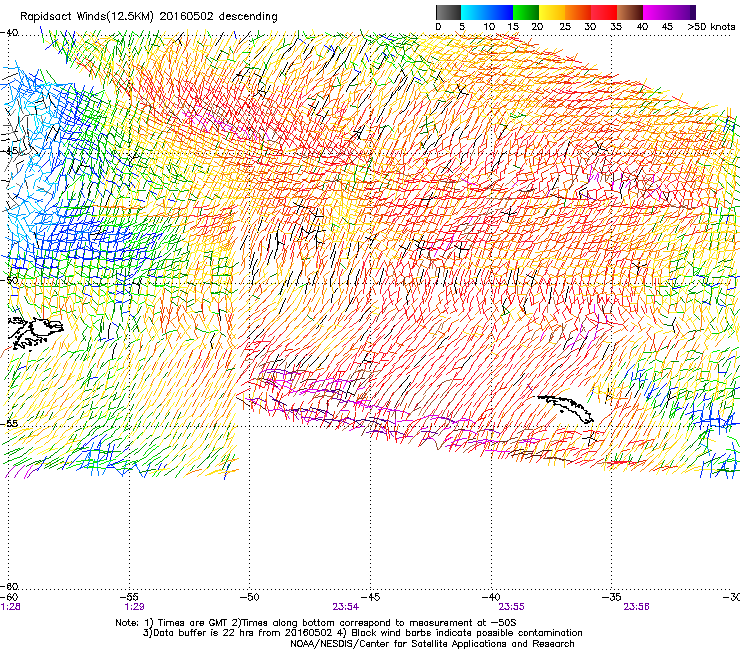Click the purple '1:29' time stamp
The width and height of the screenshot is (740, 650).
point(134,607)
